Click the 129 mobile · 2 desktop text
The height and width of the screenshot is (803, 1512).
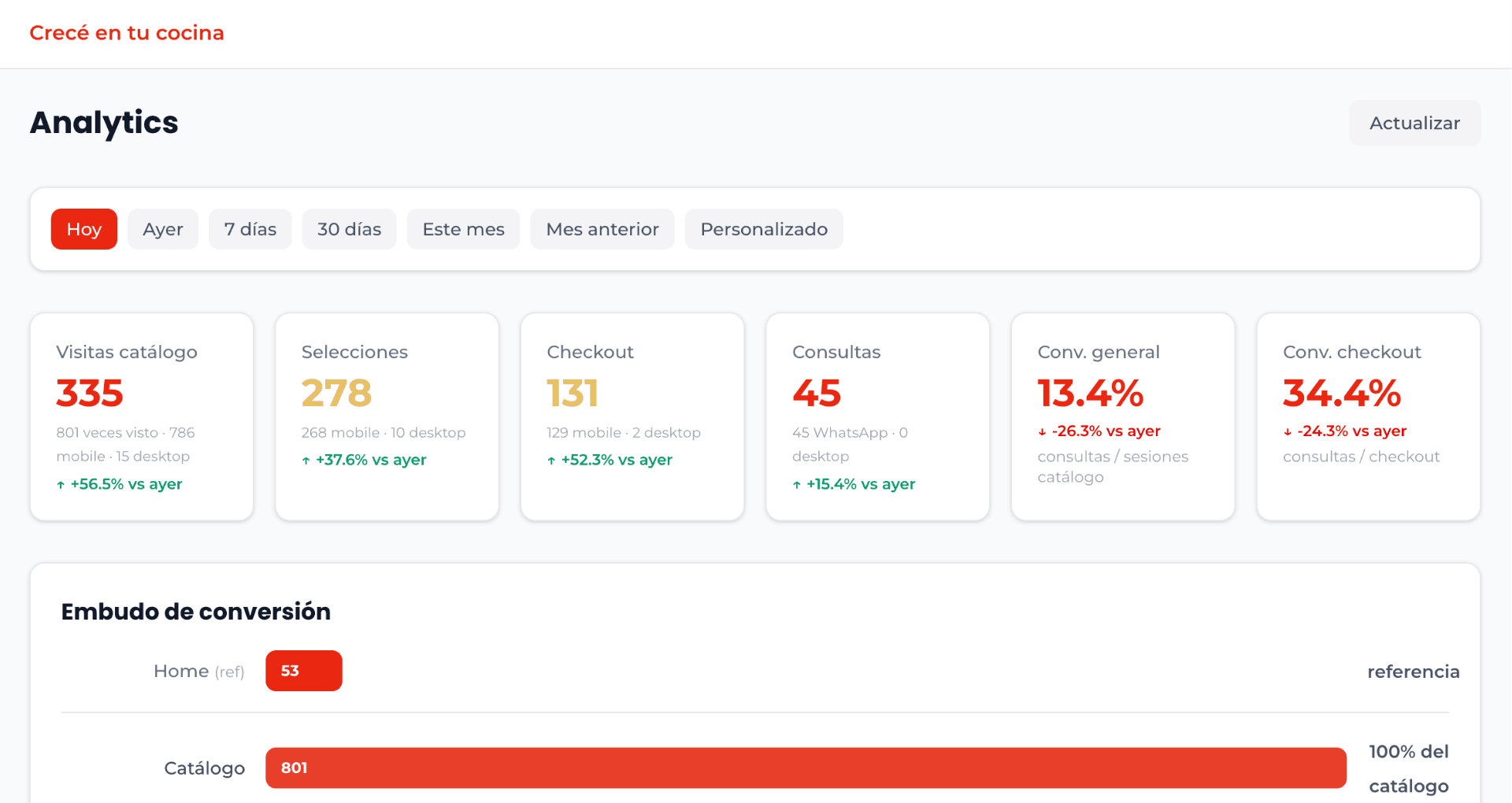[x=624, y=433]
